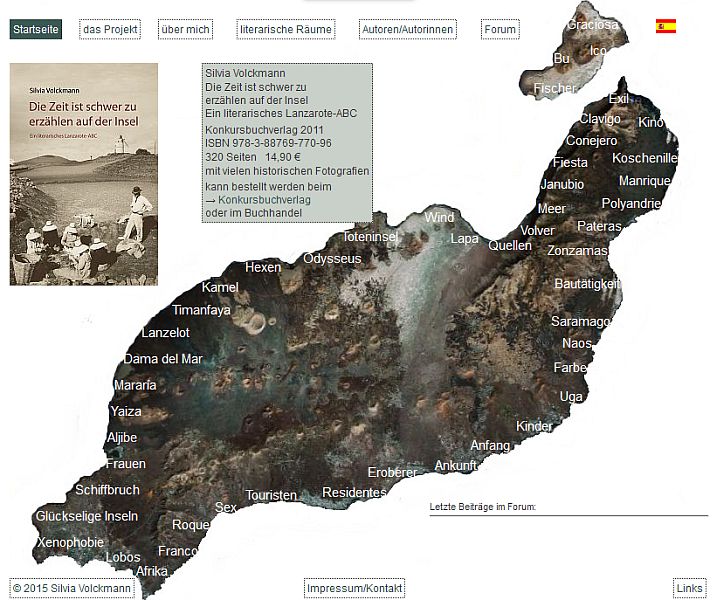Select the Graciosa label on the map
Viewport: 718px width, 600px height.
coord(592,24)
